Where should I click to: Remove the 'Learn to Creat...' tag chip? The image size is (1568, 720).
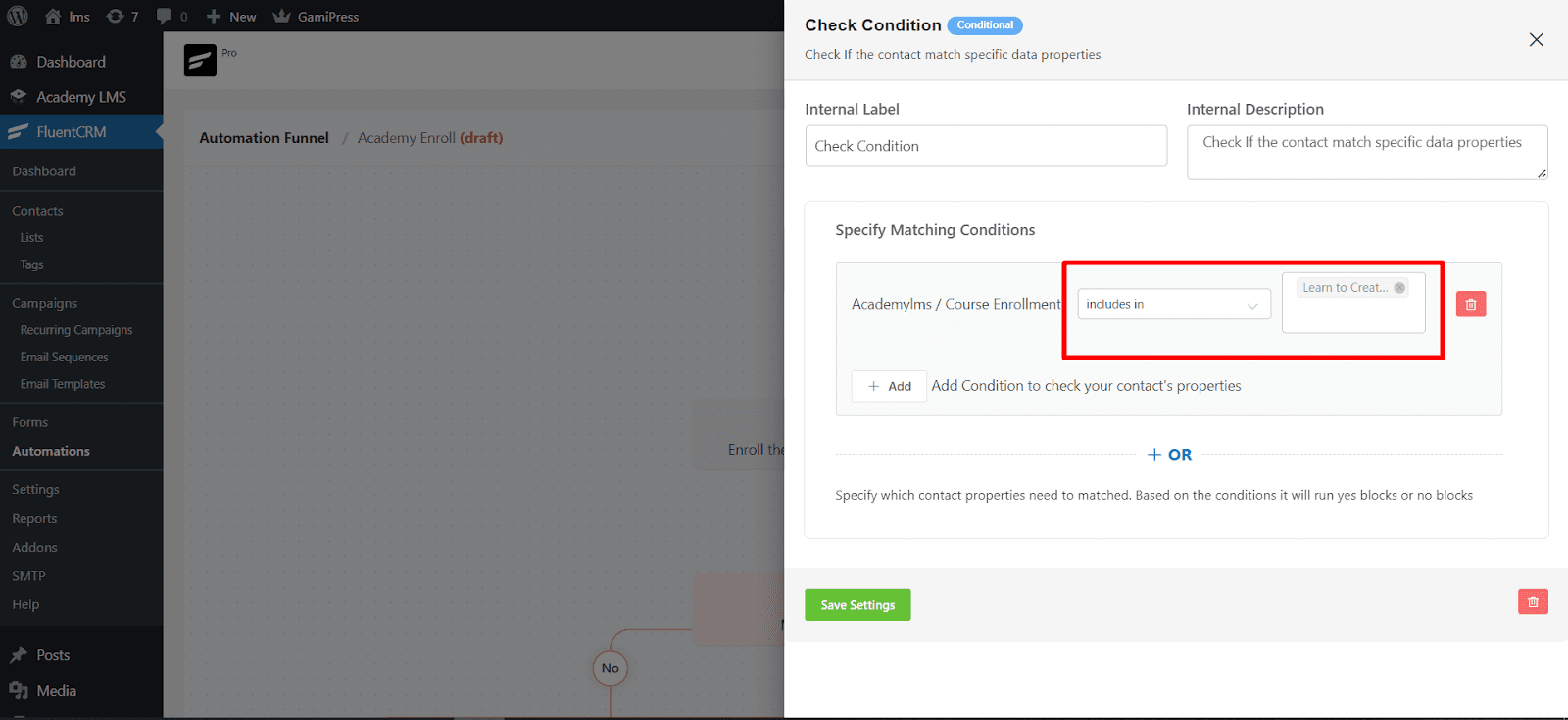pos(1398,287)
